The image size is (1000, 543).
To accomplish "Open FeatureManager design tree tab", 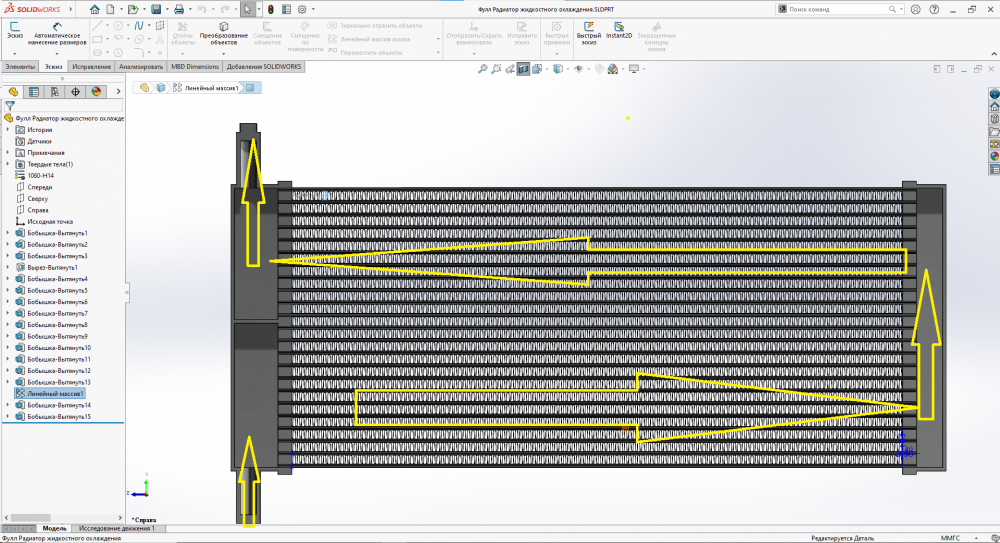I will (x=13, y=92).
